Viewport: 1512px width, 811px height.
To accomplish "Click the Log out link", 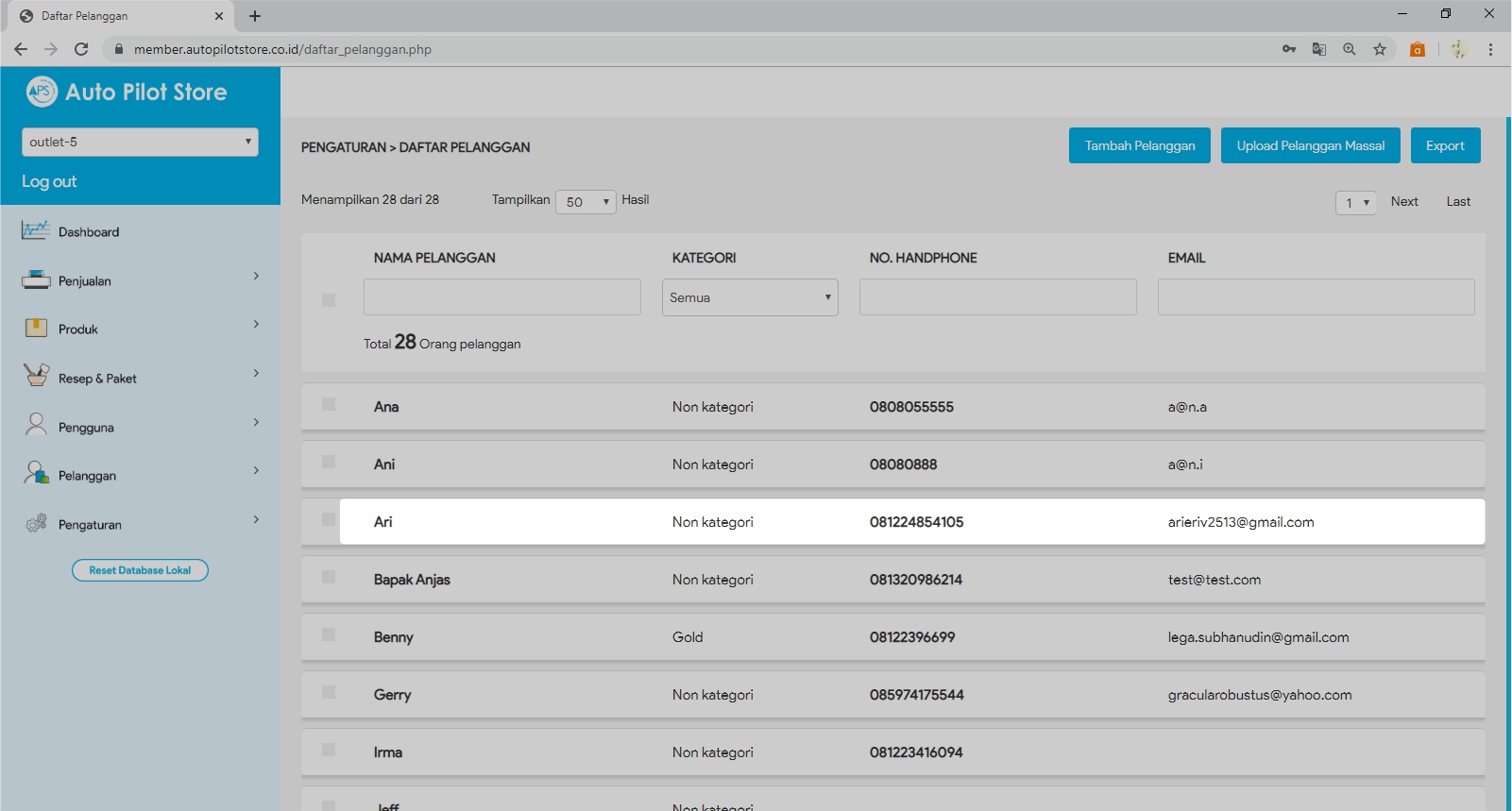I will coord(49,181).
